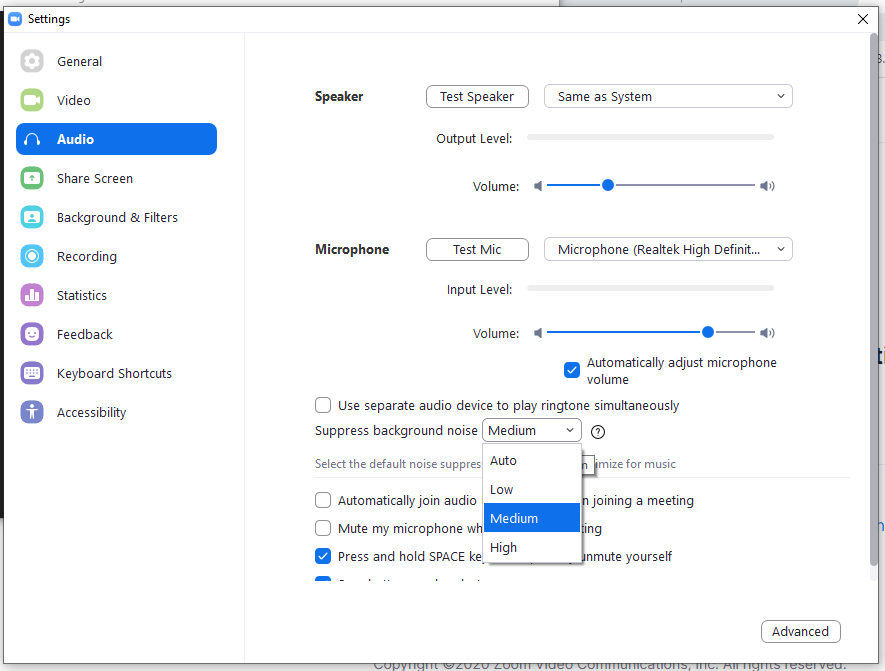The image size is (885, 671).
Task: Click the microphone volume slider handle
Action: click(708, 332)
